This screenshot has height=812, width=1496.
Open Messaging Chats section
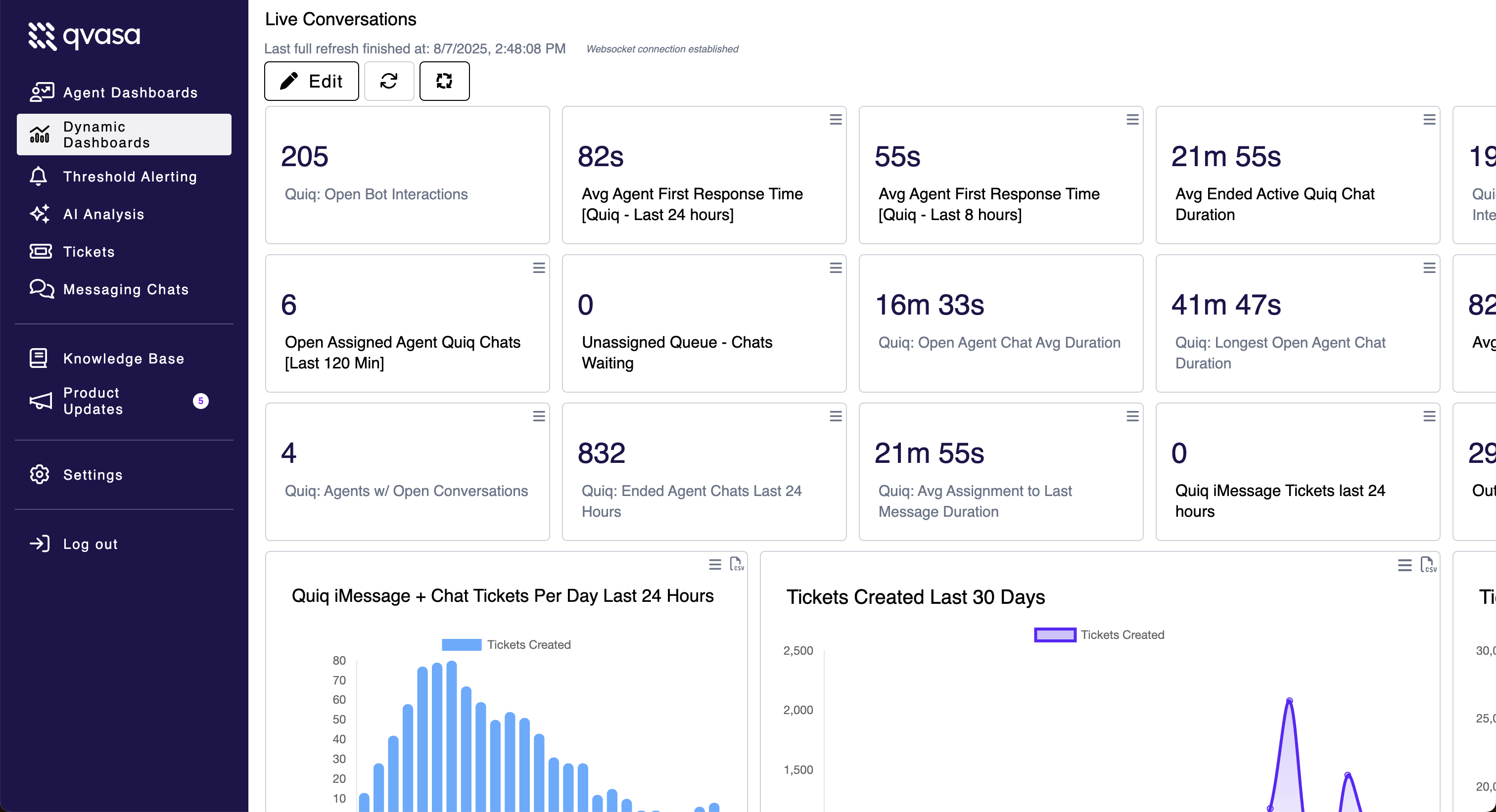coord(126,289)
